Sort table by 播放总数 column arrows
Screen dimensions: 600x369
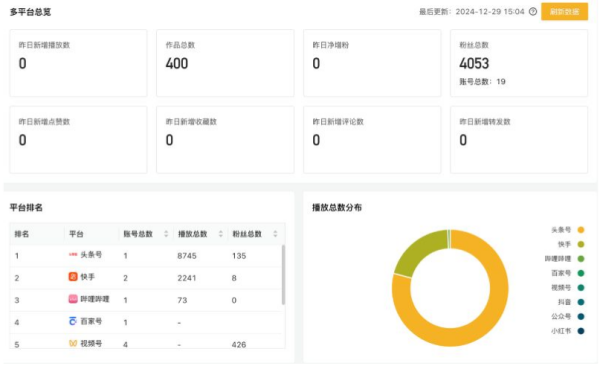[x=220, y=234]
